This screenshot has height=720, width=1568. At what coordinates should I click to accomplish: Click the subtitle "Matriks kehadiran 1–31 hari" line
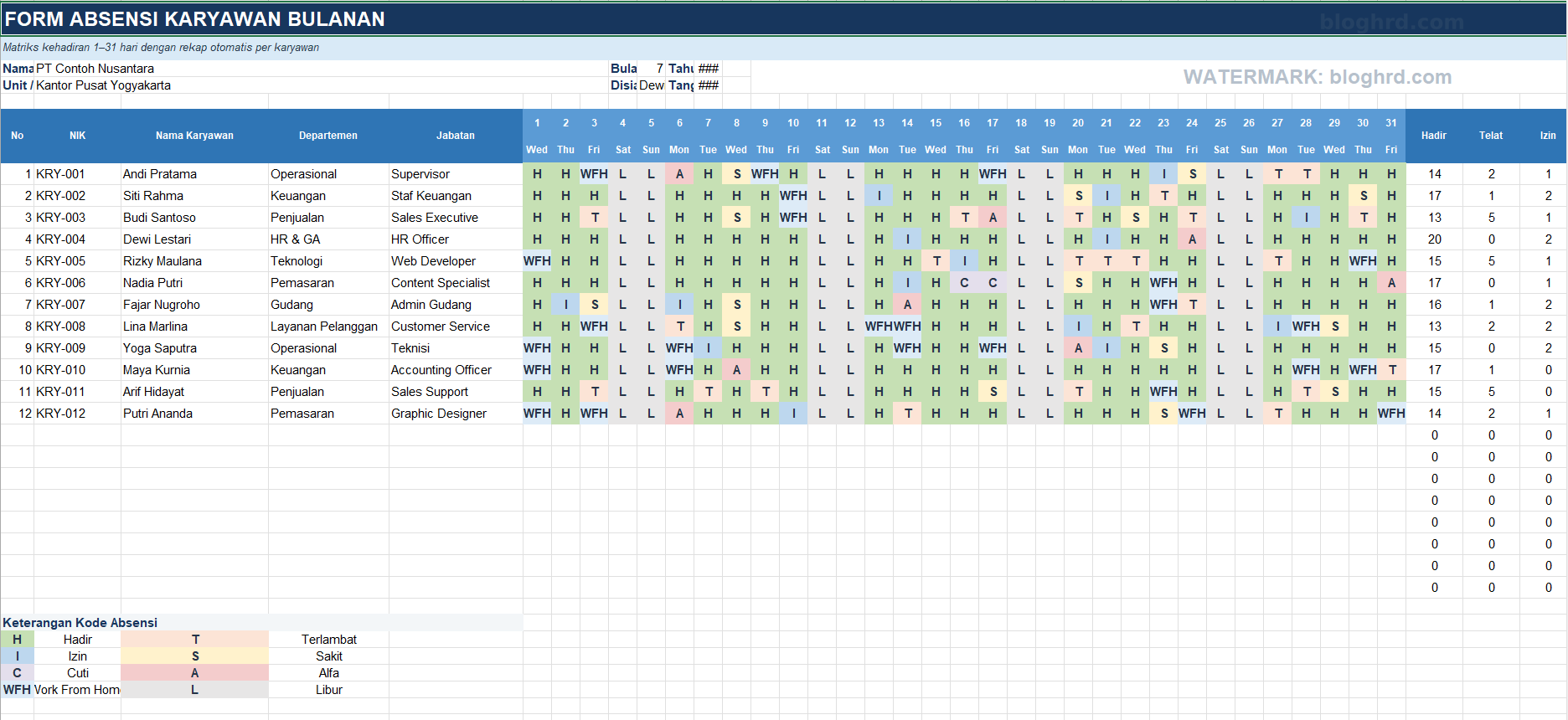[x=161, y=48]
